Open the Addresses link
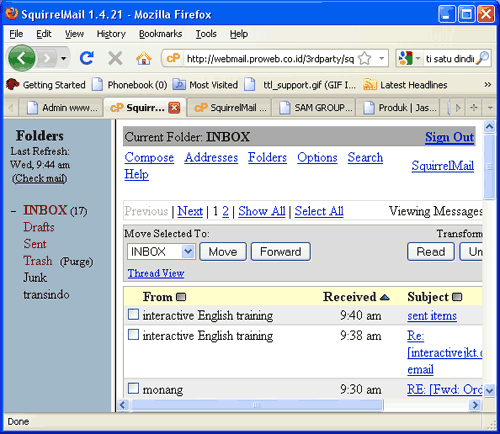The width and height of the screenshot is (500, 434). point(211,157)
